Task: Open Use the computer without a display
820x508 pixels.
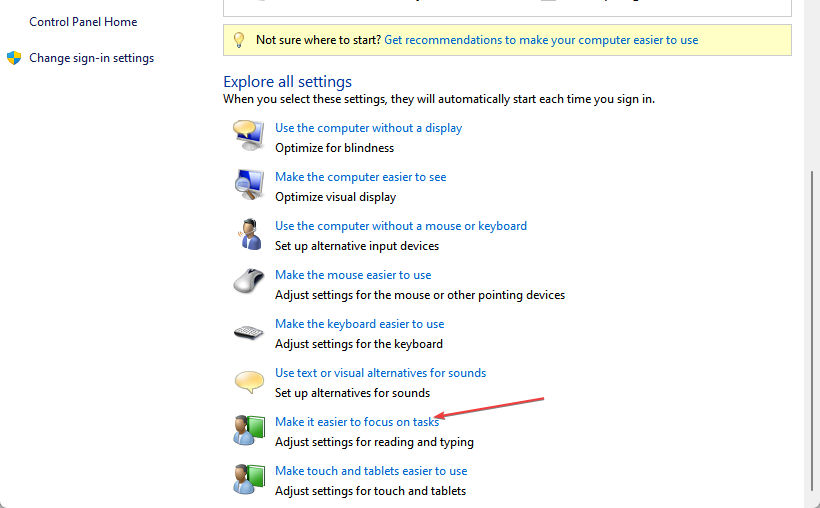Action: click(x=368, y=128)
